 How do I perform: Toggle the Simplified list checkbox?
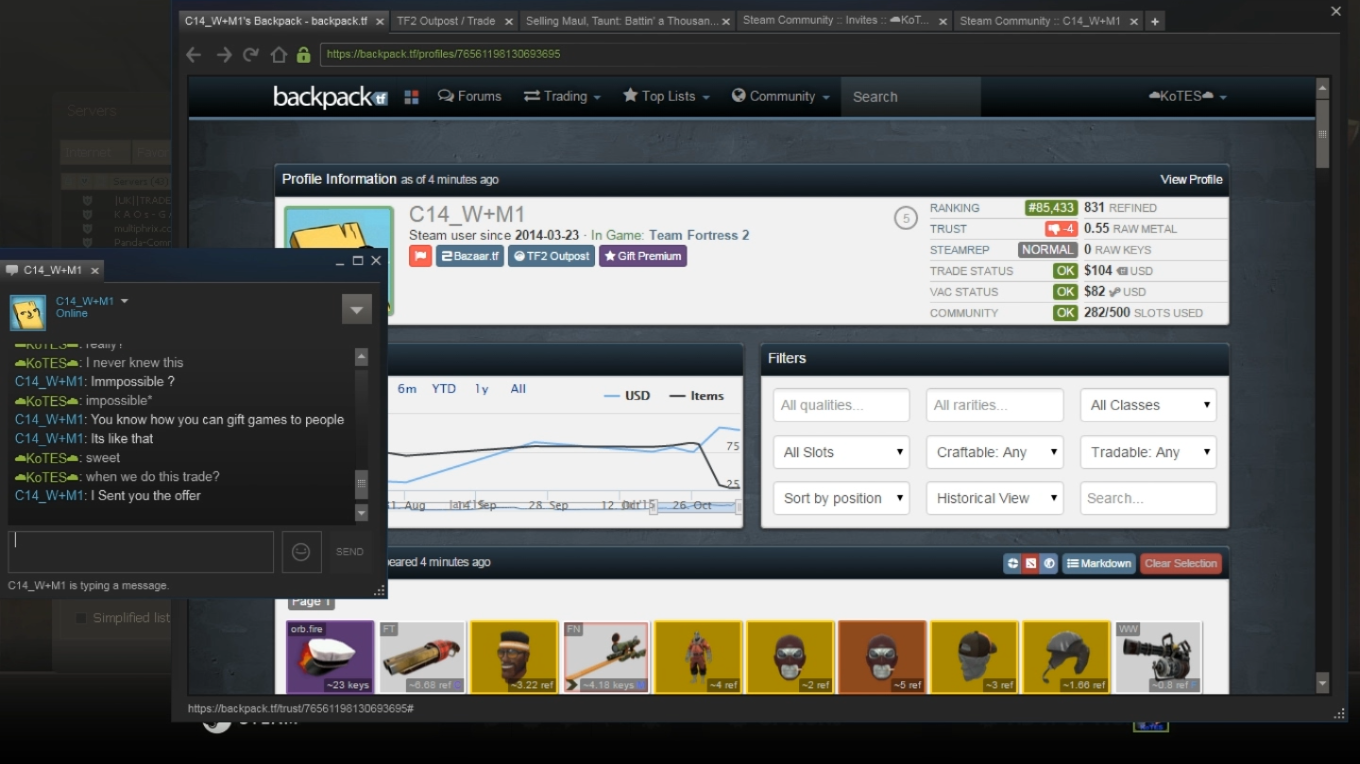coord(82,618)
